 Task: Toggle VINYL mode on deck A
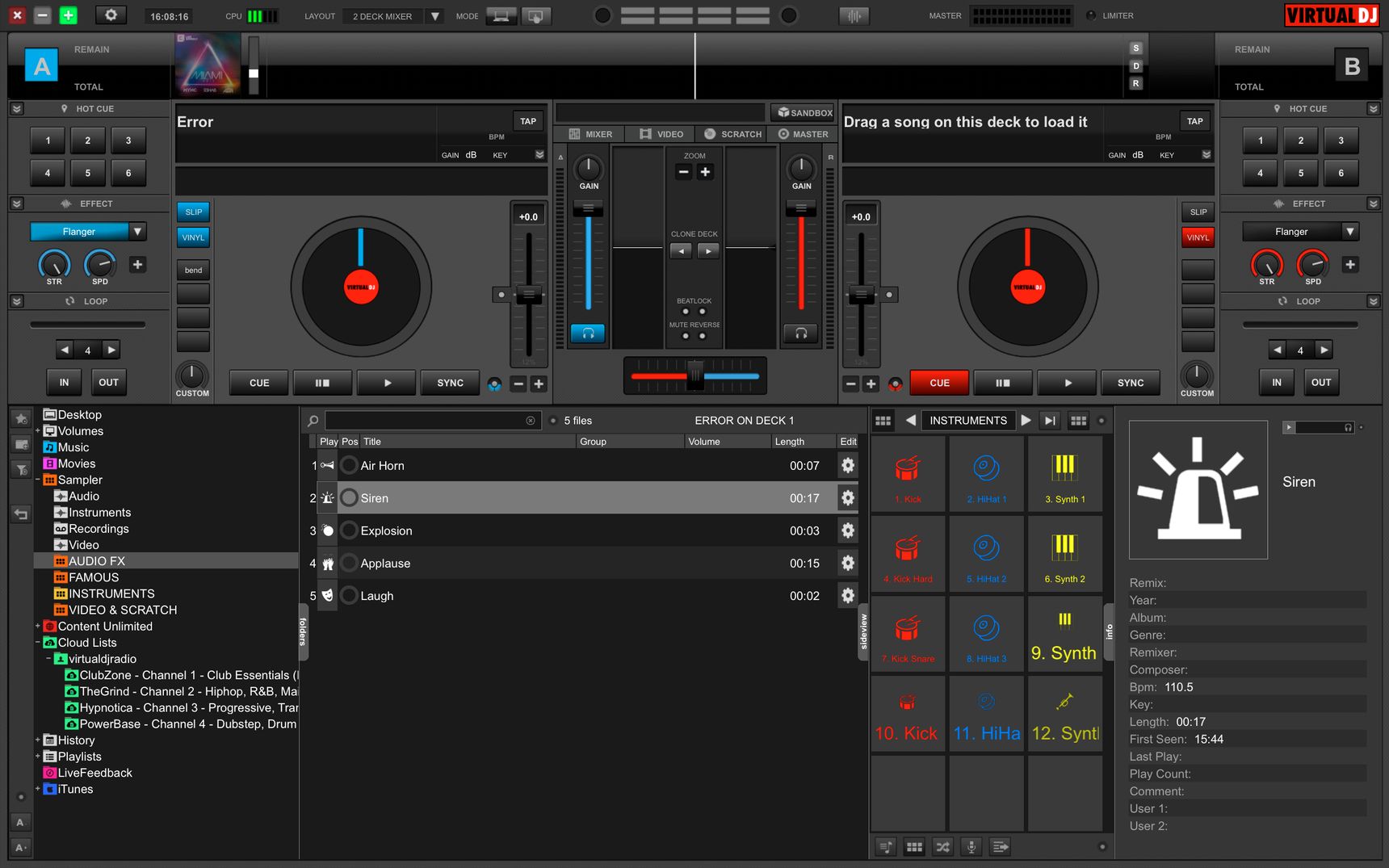(x=194, y=237)
